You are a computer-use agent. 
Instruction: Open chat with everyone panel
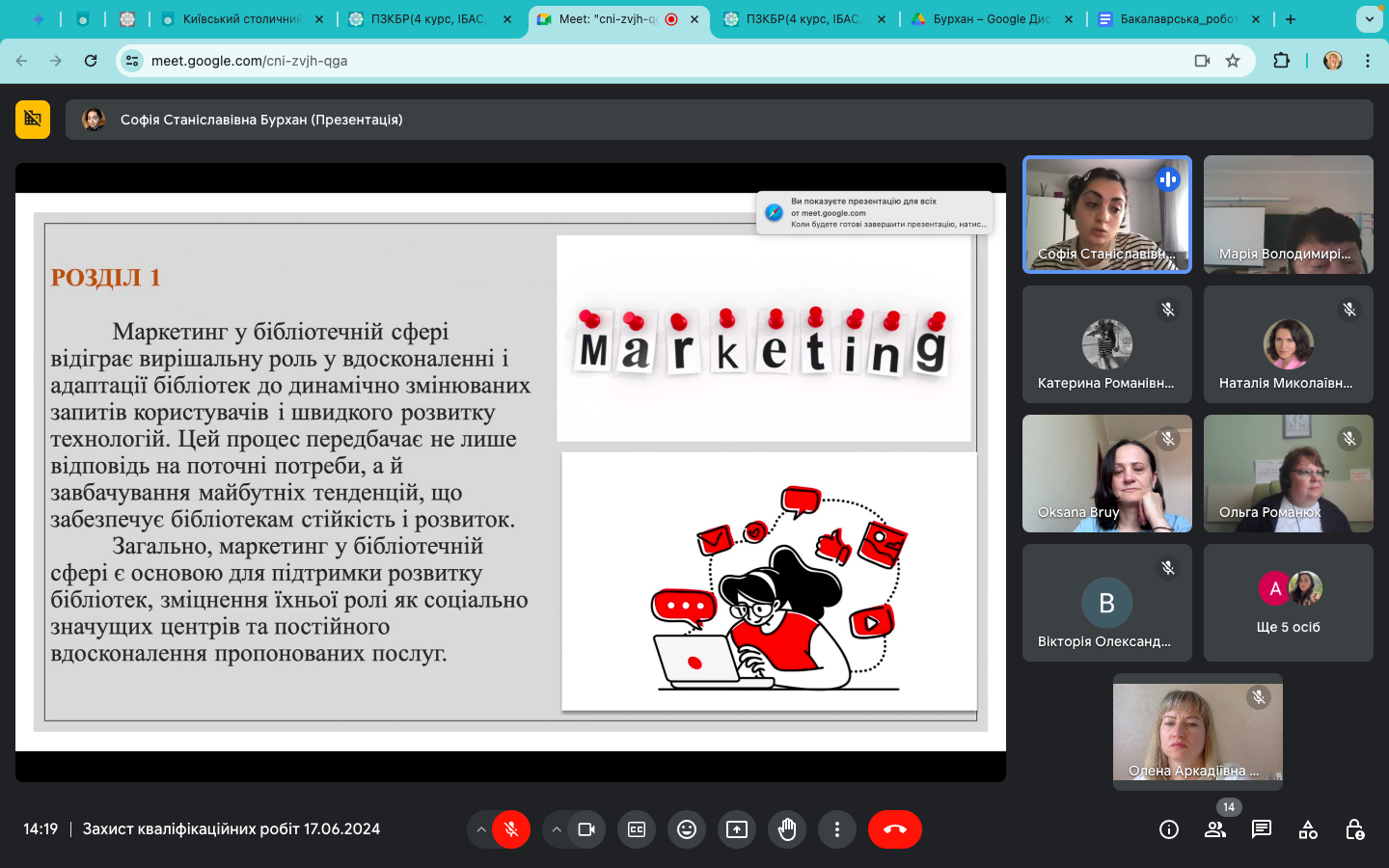(x=1261, y=829)
